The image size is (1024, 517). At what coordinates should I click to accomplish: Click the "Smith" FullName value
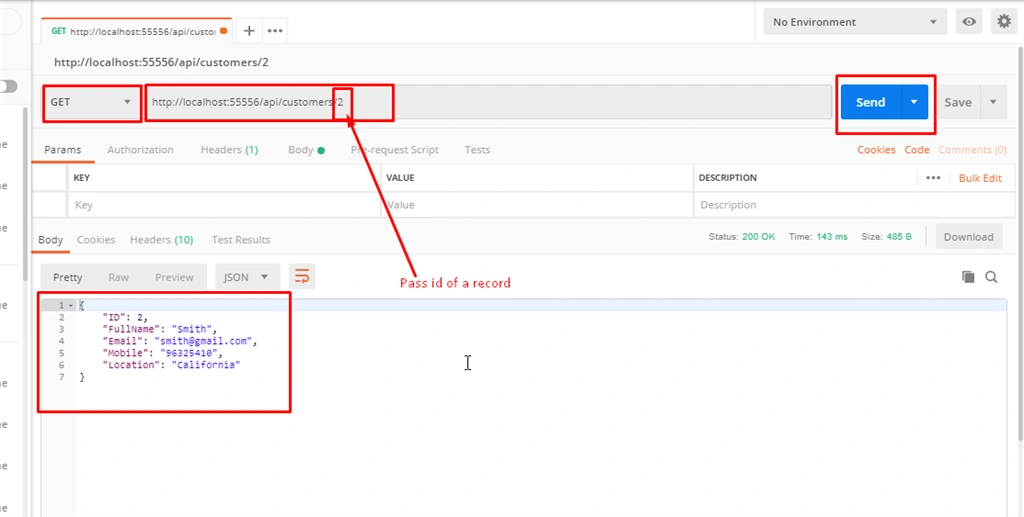coord(193,329)
